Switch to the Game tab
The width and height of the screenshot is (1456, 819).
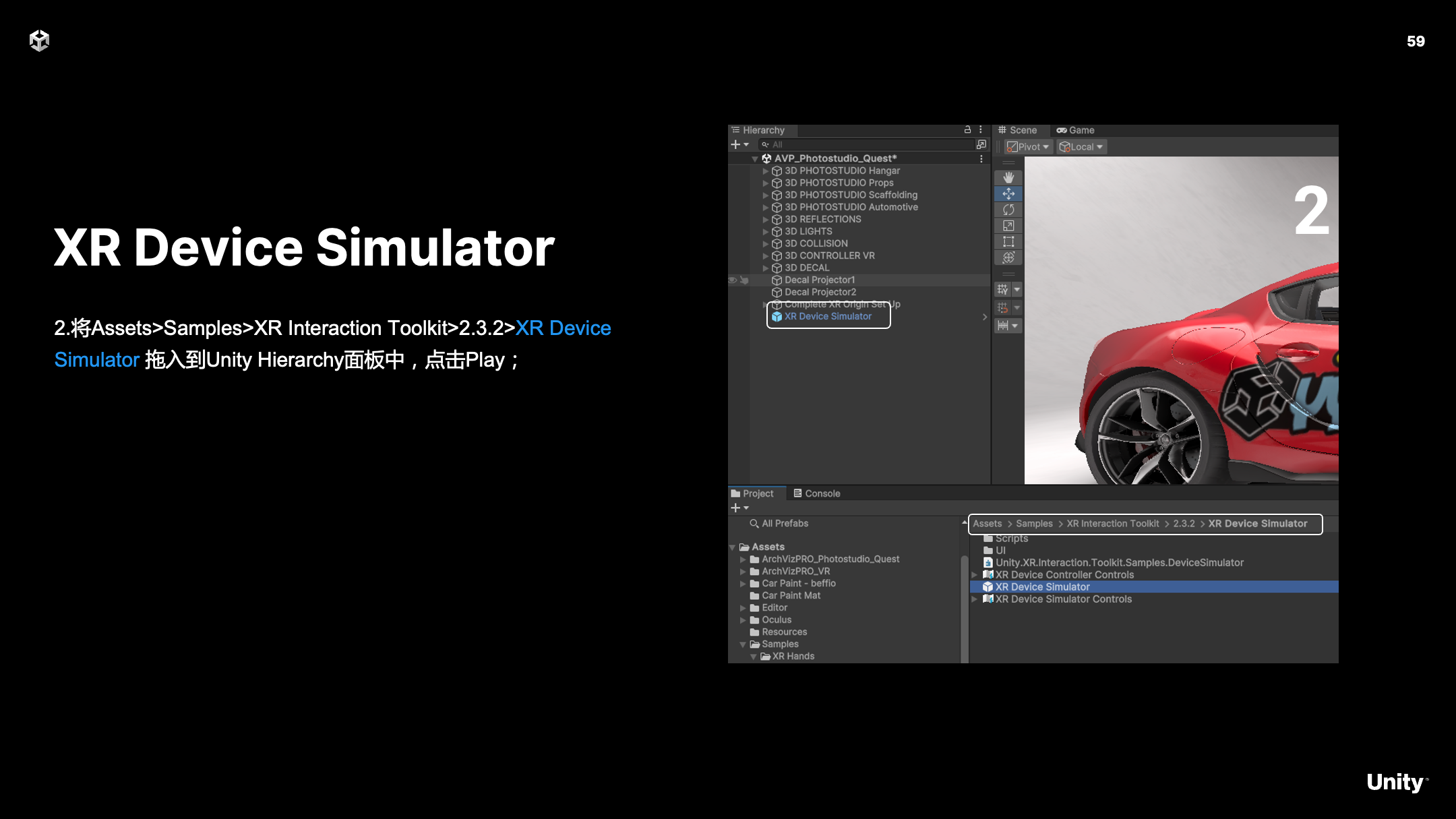coord(1076,130)
